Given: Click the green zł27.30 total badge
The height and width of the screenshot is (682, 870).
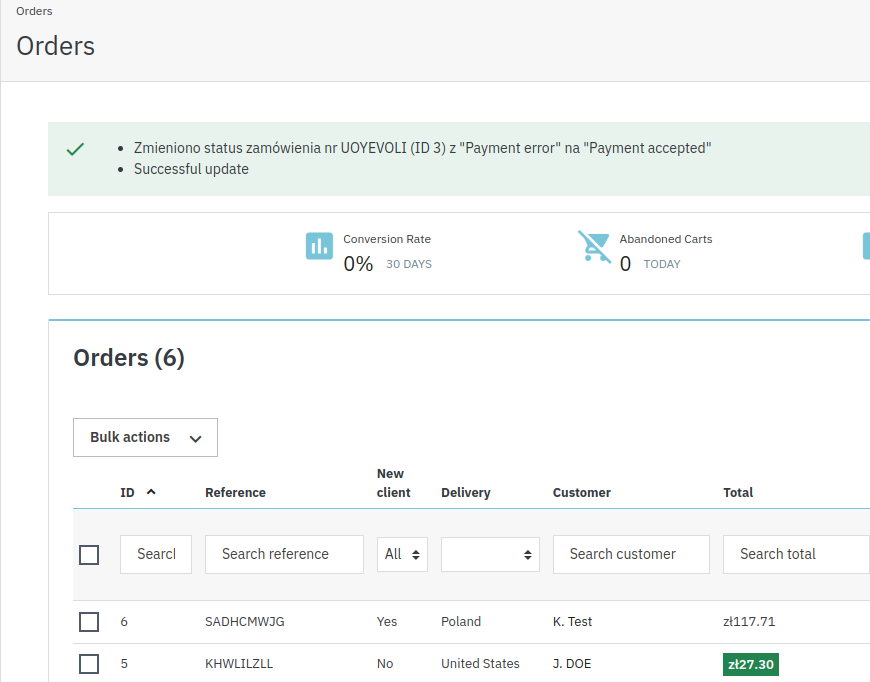Looking at the screenshot, I should [751, 664].
